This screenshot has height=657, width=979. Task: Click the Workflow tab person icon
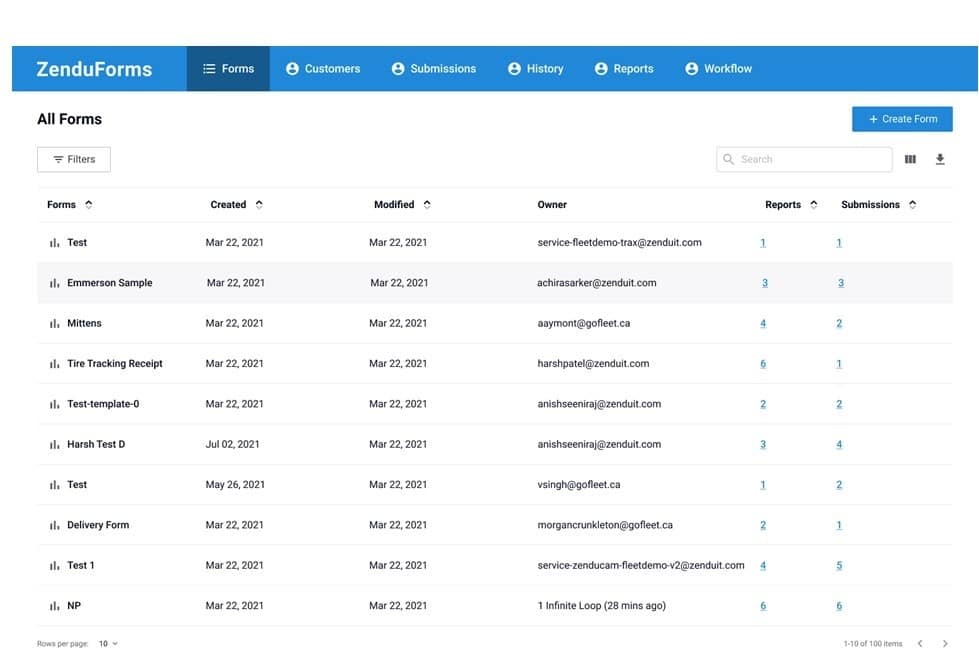pos(691,69)
